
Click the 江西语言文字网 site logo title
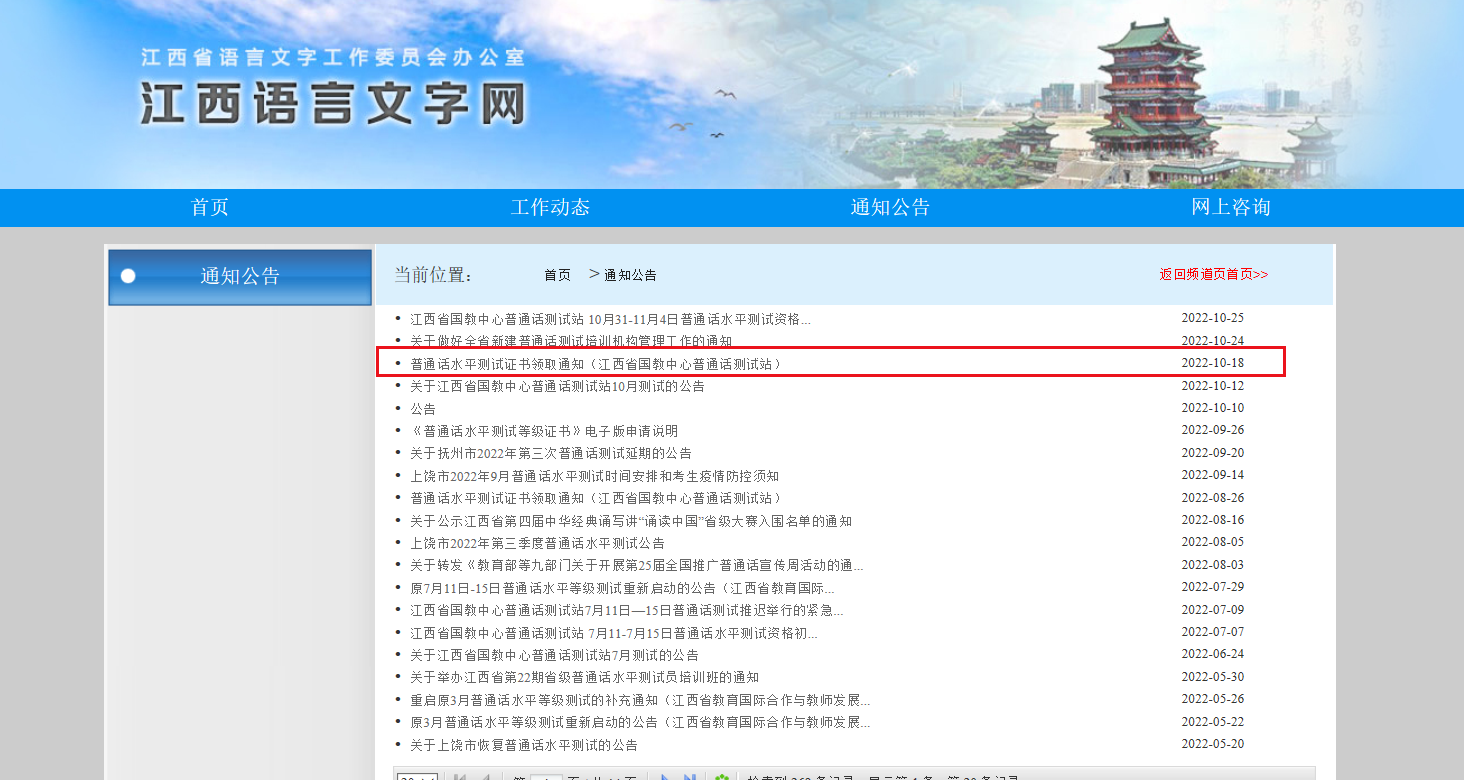(x=332, y=104)
